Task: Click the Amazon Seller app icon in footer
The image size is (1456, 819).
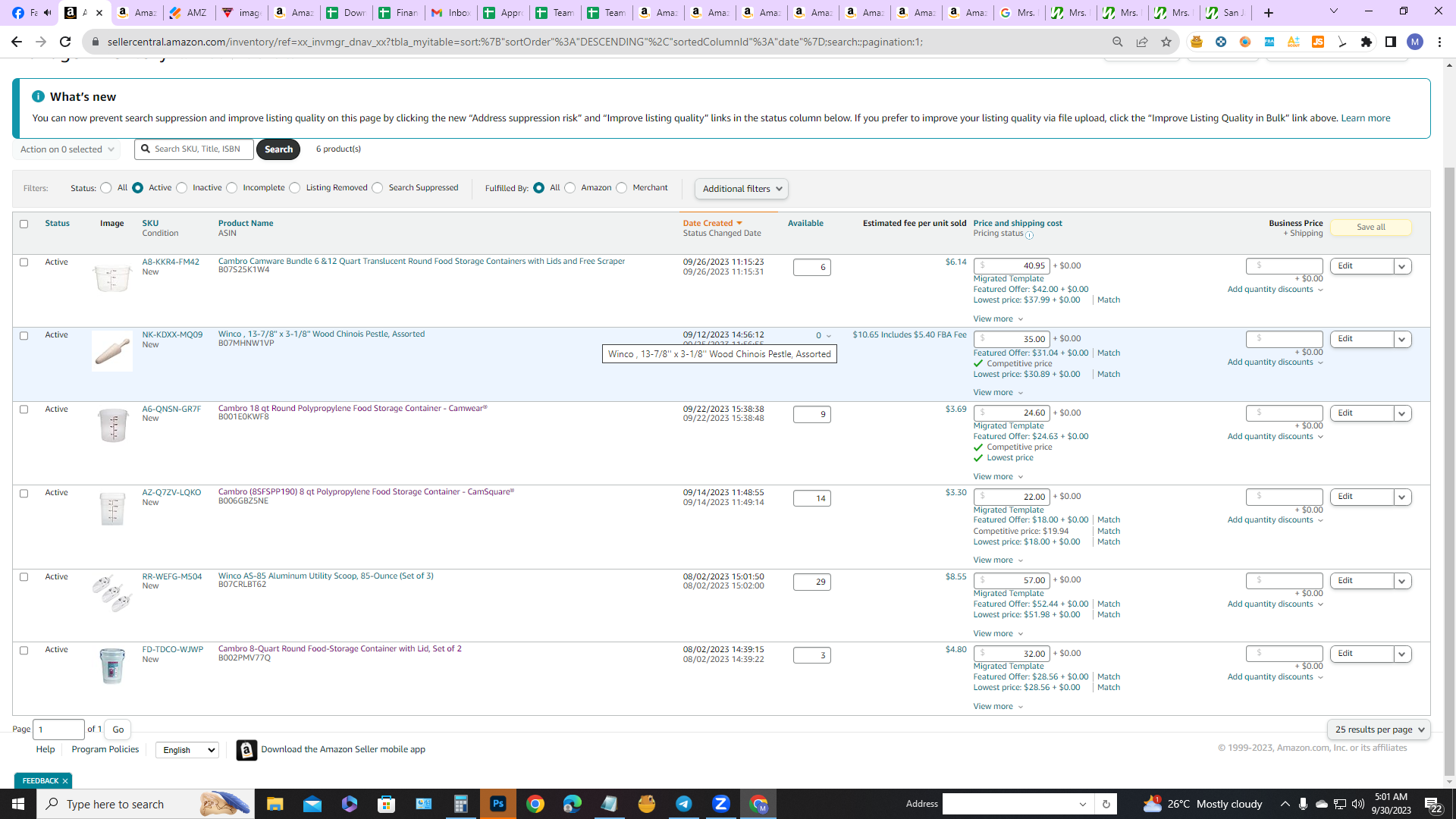Action: point(246,750)
